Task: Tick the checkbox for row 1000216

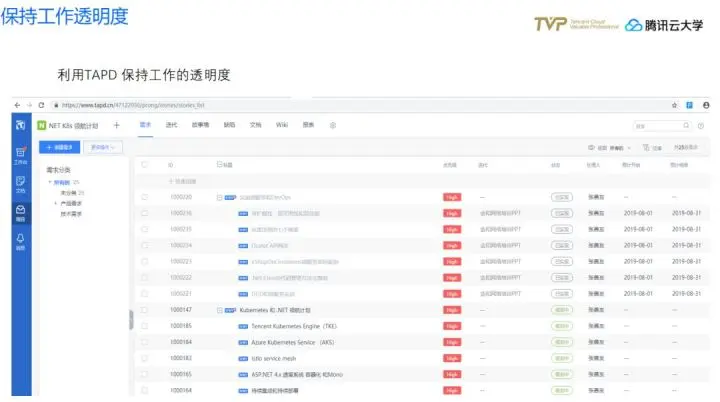Action: [145, 213]
